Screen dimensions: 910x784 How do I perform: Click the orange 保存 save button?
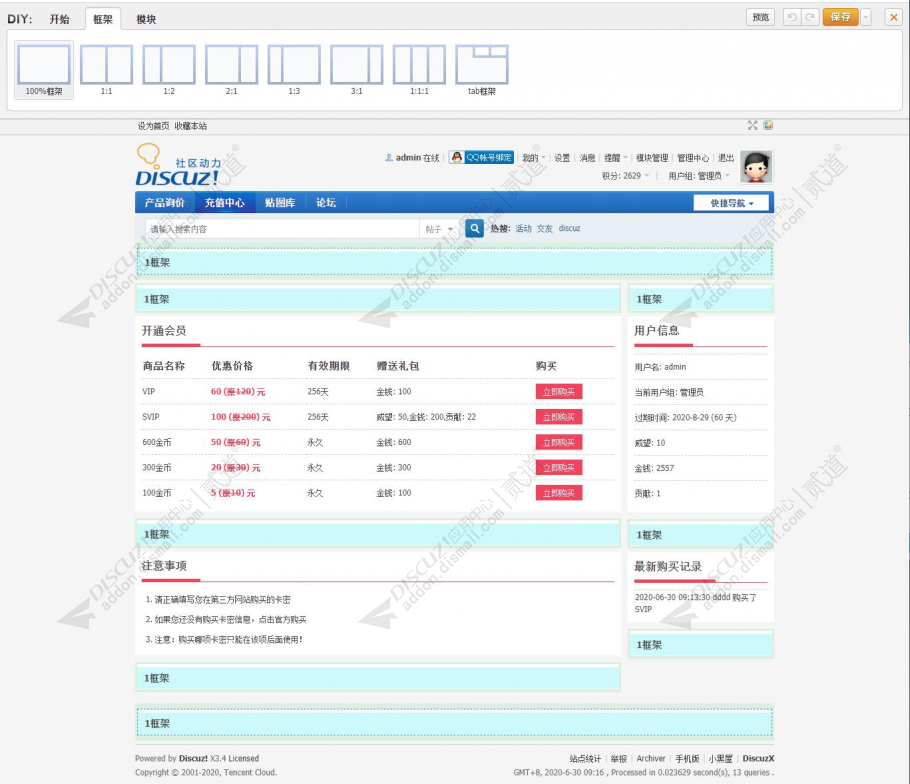(x=840, y=17)
